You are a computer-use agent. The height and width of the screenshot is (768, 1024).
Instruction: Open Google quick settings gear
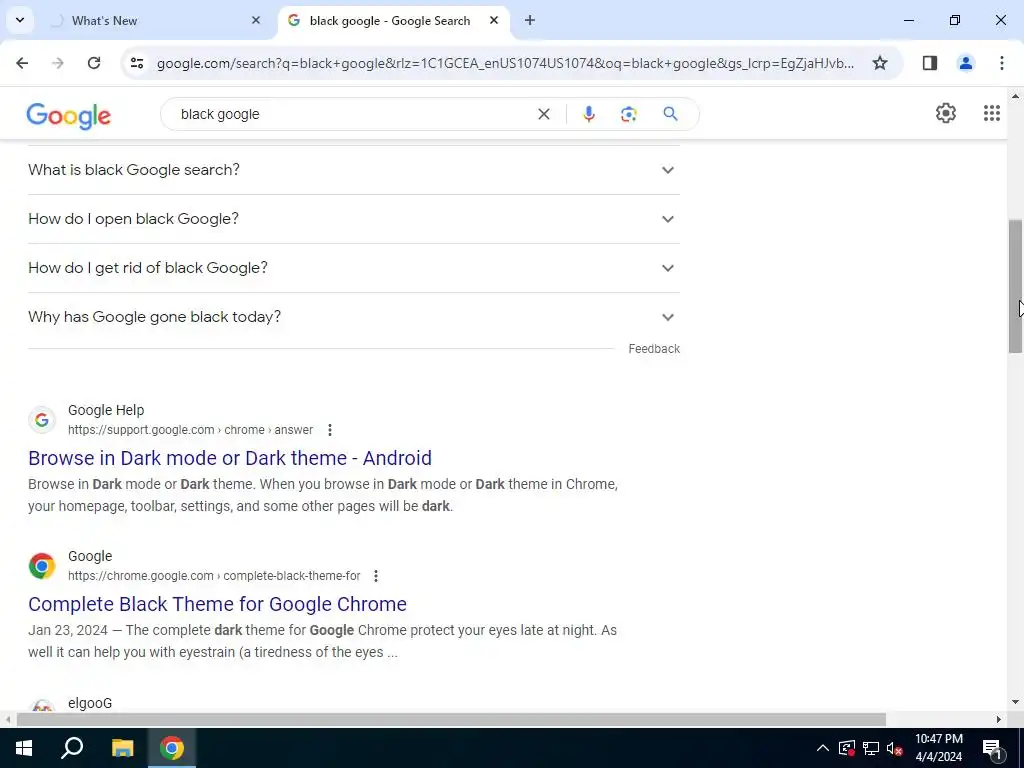pos(946,113)
